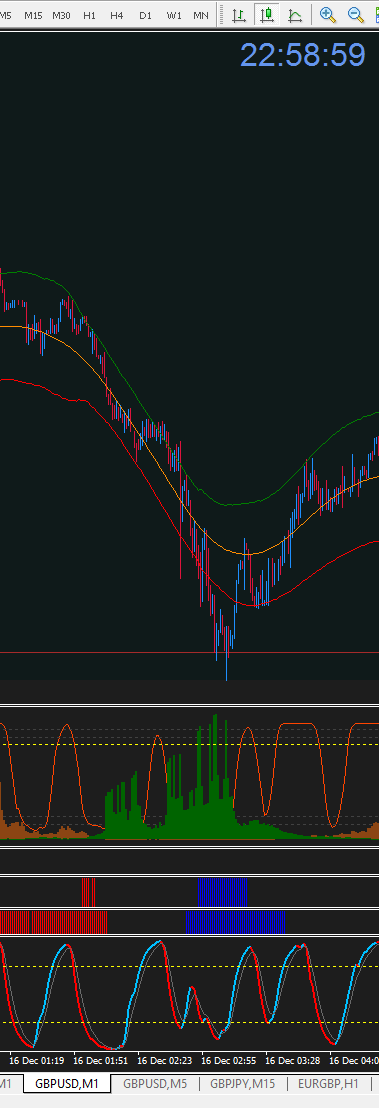The width and height of the screenshot is (379, 1108).
Task: Zoom out of the chart
Action: click(356, 14)
